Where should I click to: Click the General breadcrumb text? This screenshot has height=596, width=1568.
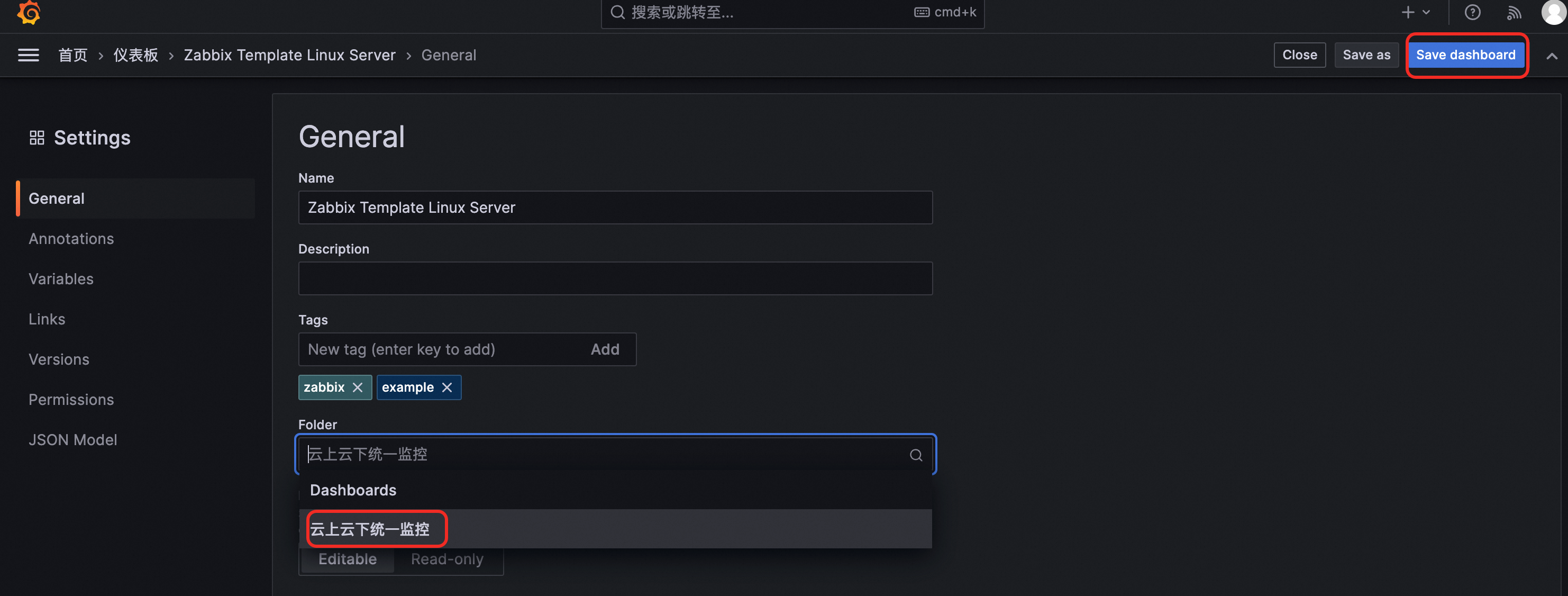[449, 56]
